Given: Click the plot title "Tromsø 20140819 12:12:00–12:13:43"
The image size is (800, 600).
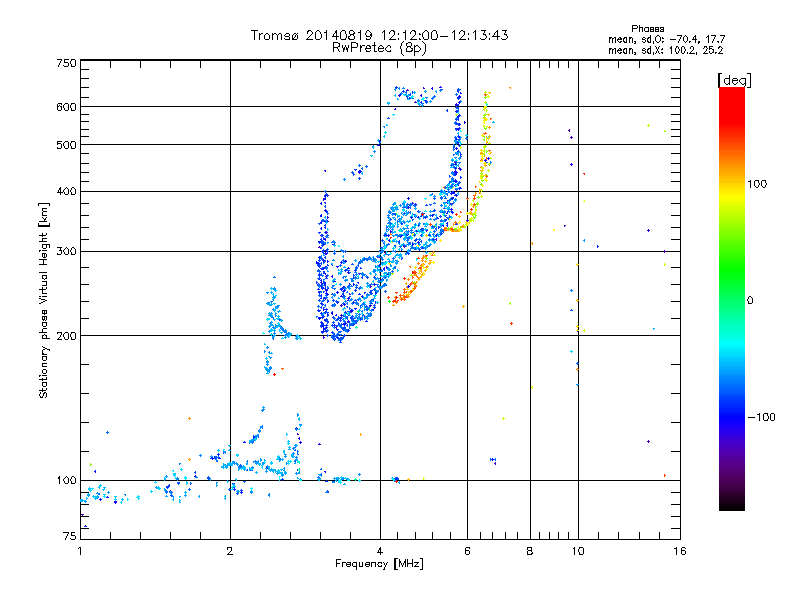Looking at the screenshot, I should [380, 35].
